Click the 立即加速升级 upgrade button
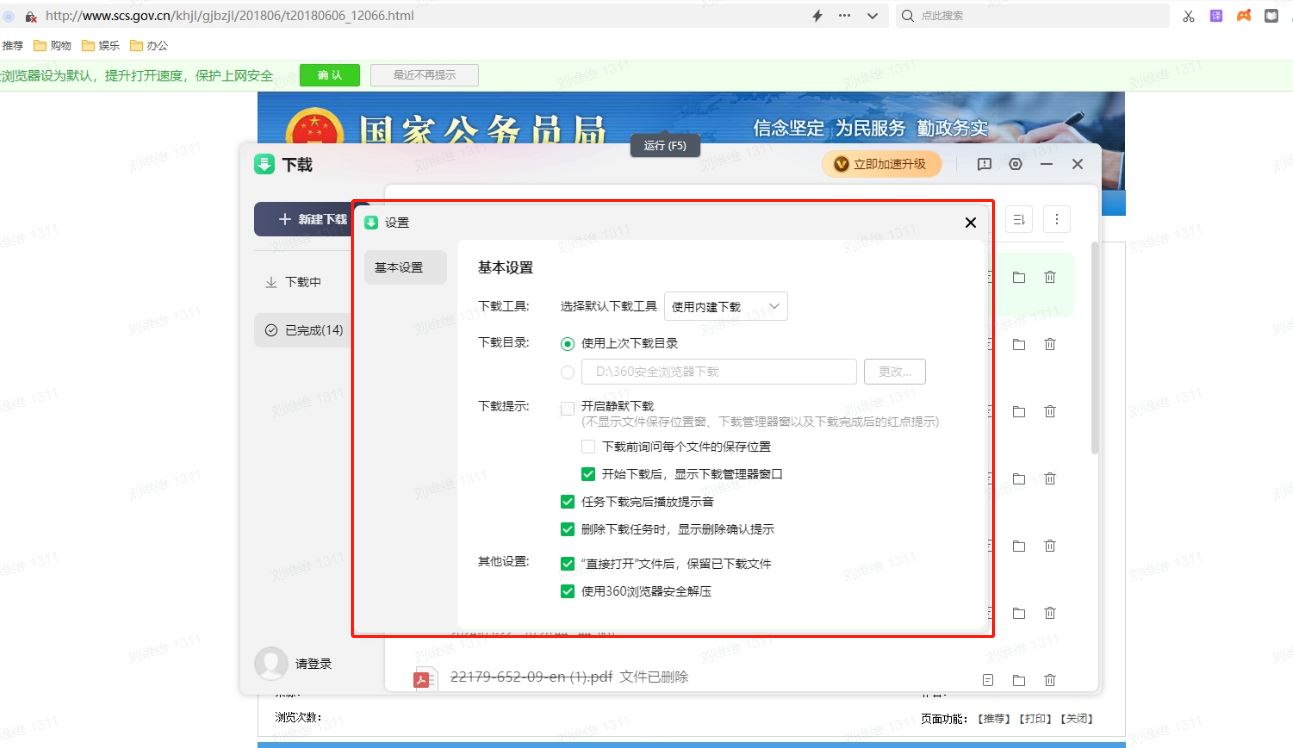 881,164
